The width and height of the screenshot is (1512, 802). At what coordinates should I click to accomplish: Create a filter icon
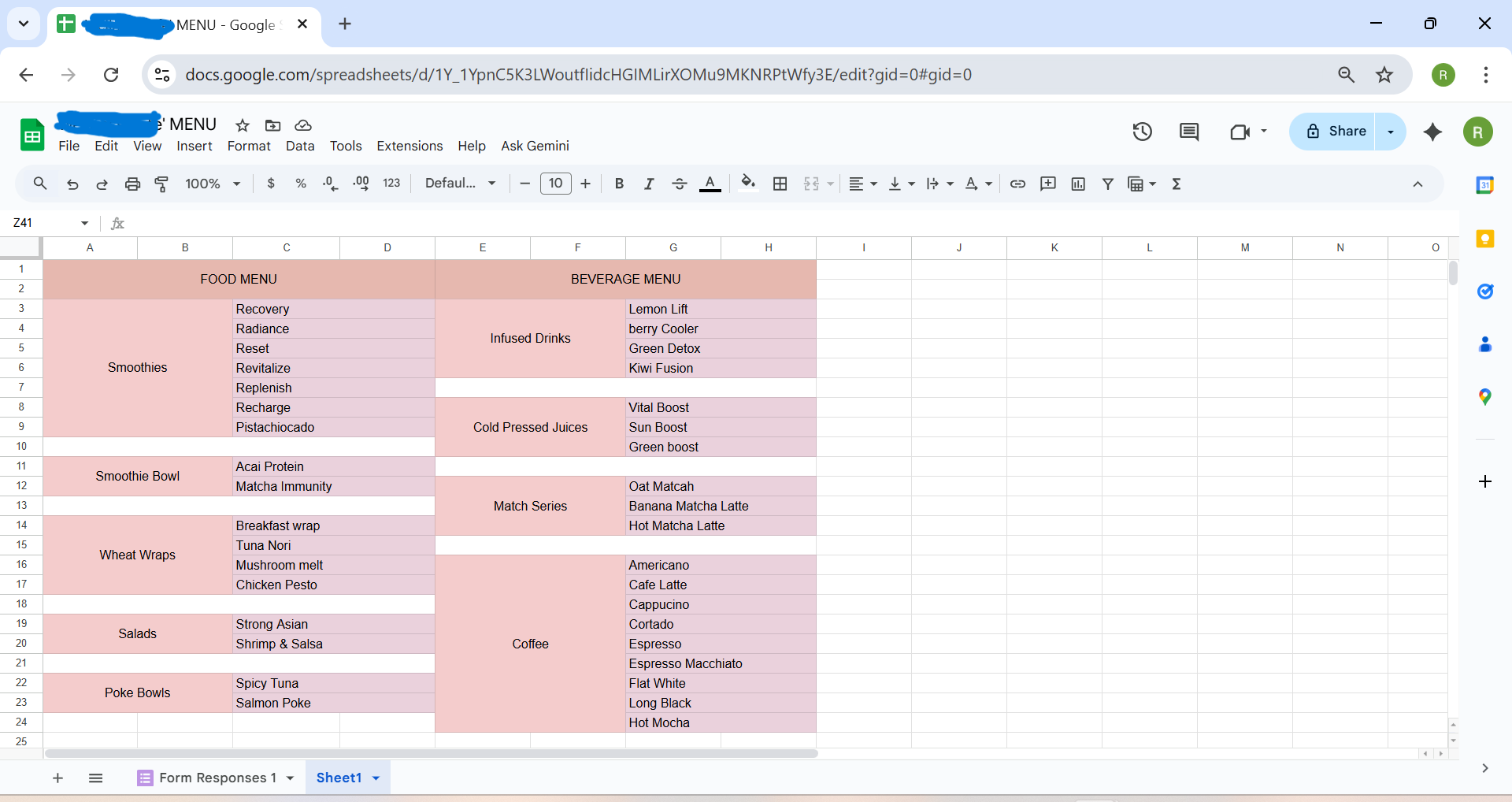pos(1108,184)
